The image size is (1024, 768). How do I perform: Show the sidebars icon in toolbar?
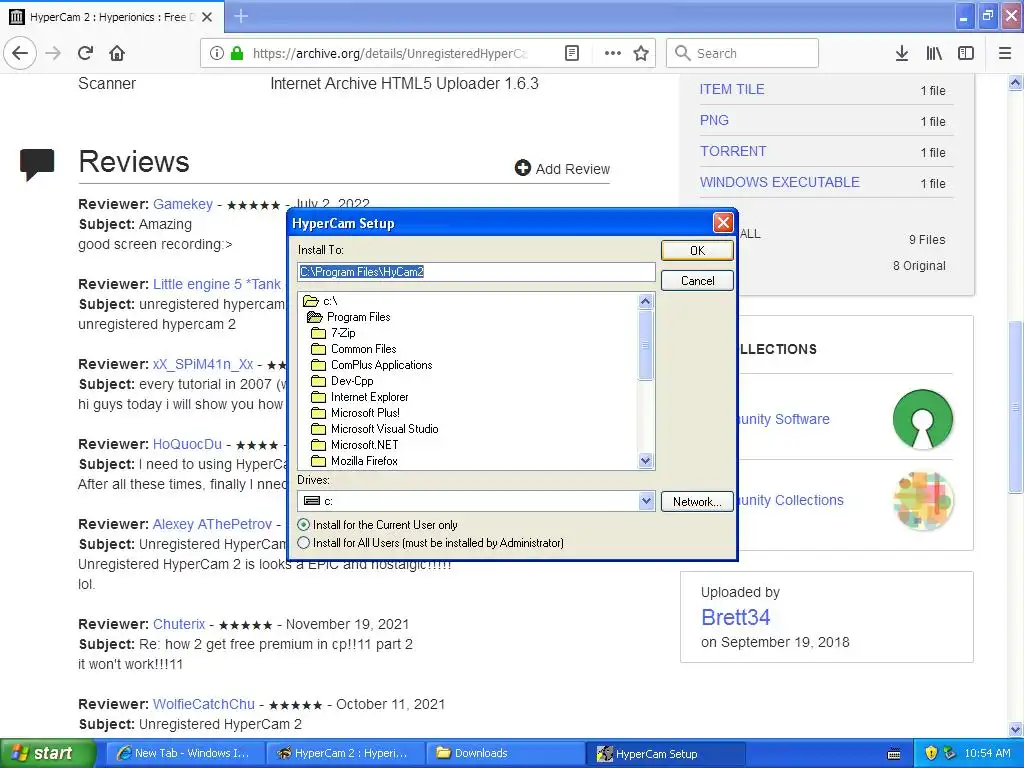[x=966, y=54]
